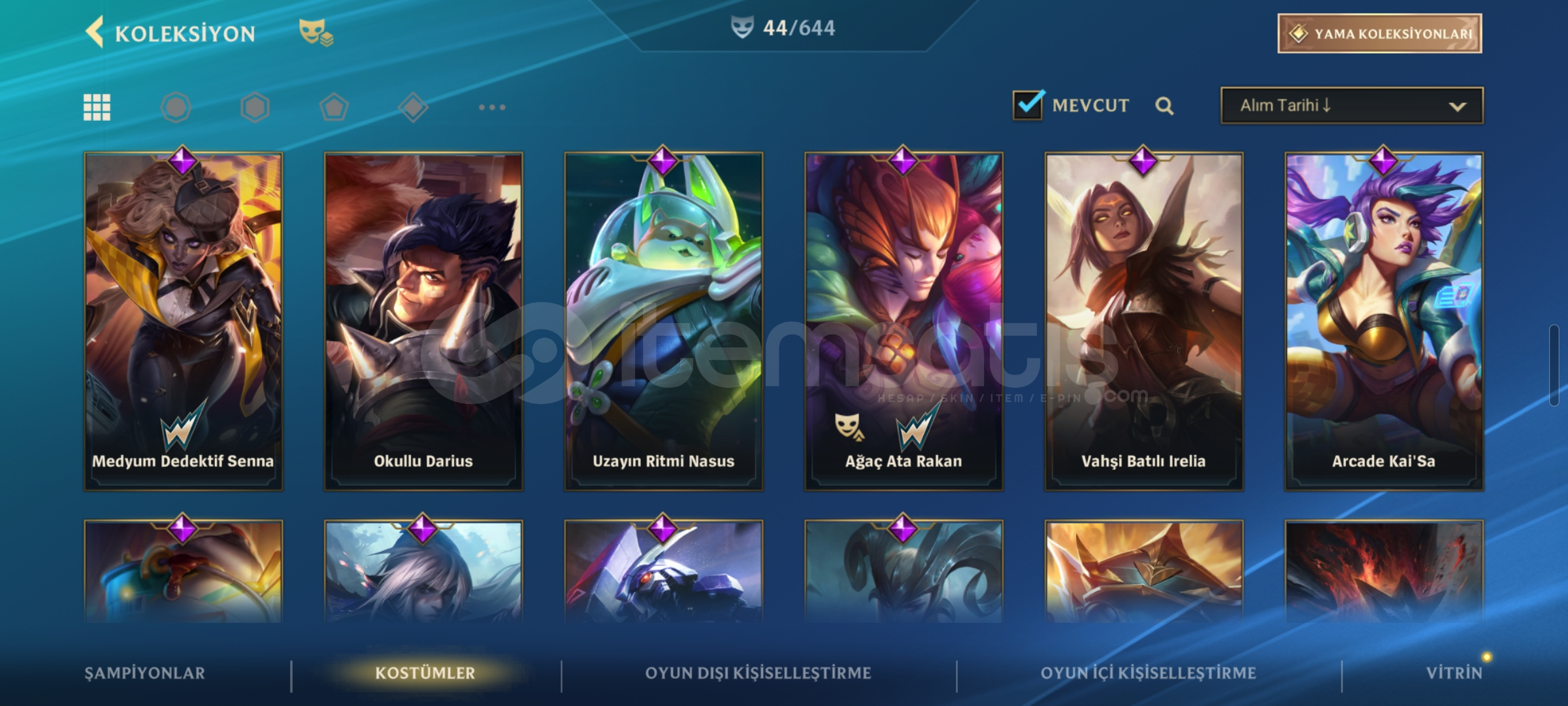Filter by the first hexagon rarity icon
This screenshot has height=706, width=1568.
coord(176,107)
